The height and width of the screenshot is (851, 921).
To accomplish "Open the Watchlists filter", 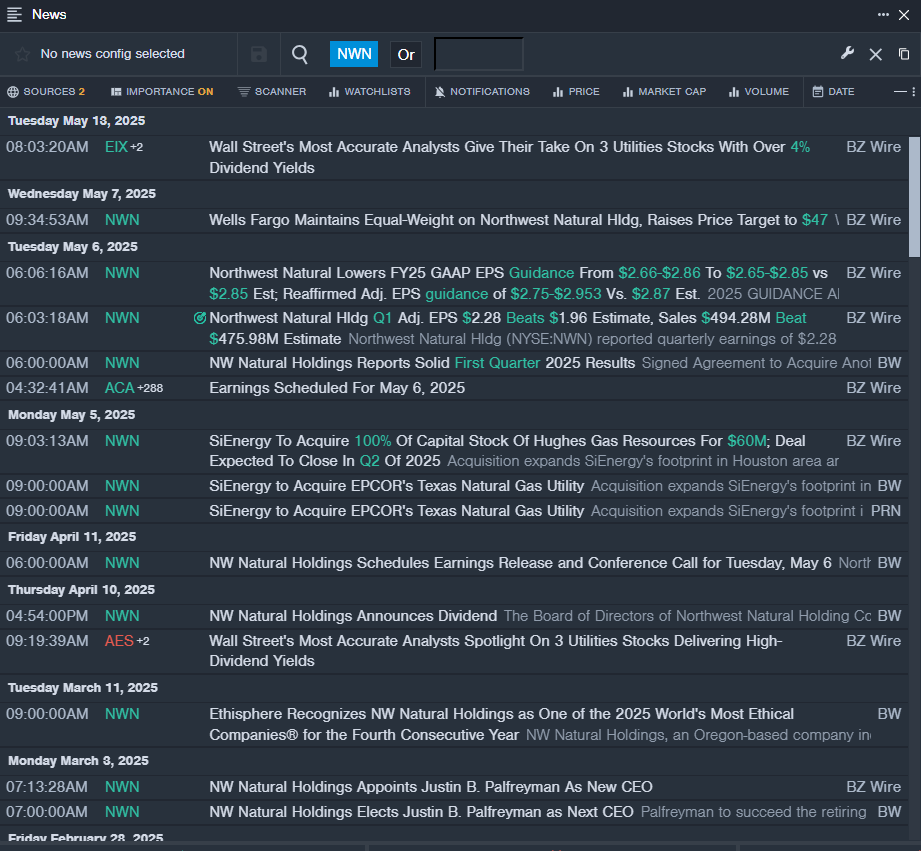I will click(369, 92).
